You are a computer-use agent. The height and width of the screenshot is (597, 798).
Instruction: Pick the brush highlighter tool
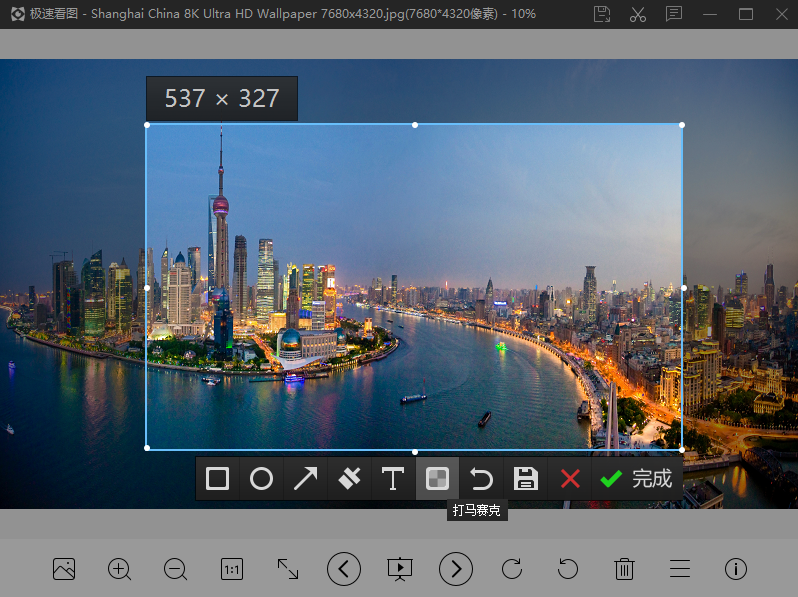(349, 479)
